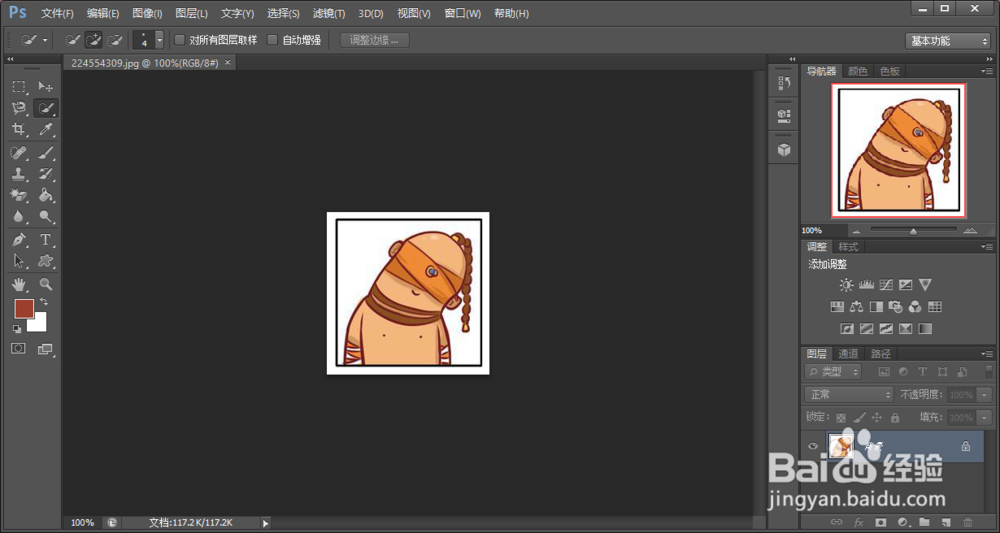
Task: Add a Brightness/Contrast adjustment
Action: [x=846, y=285]
